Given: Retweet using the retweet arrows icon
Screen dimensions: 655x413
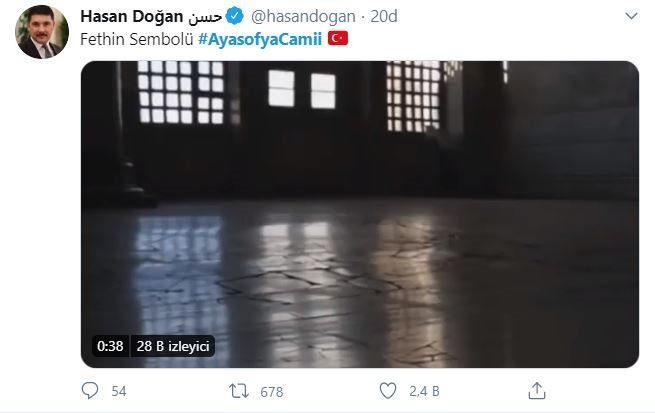Looking at the screenshot, I should tap(239, 391).
